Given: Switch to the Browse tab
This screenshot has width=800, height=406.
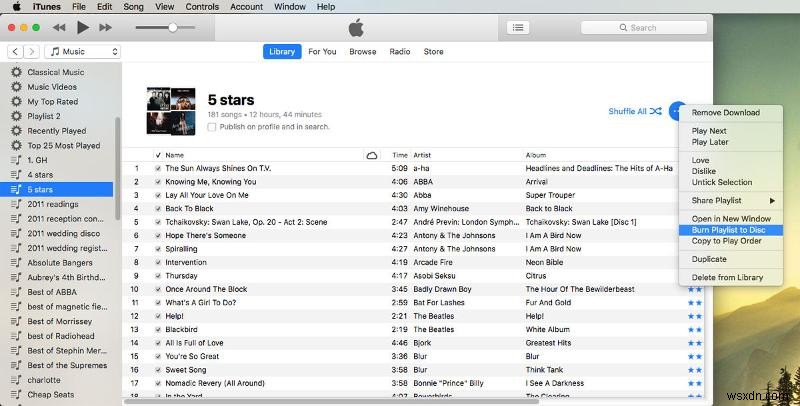Looking at the screenshot, I should (363, 52).
